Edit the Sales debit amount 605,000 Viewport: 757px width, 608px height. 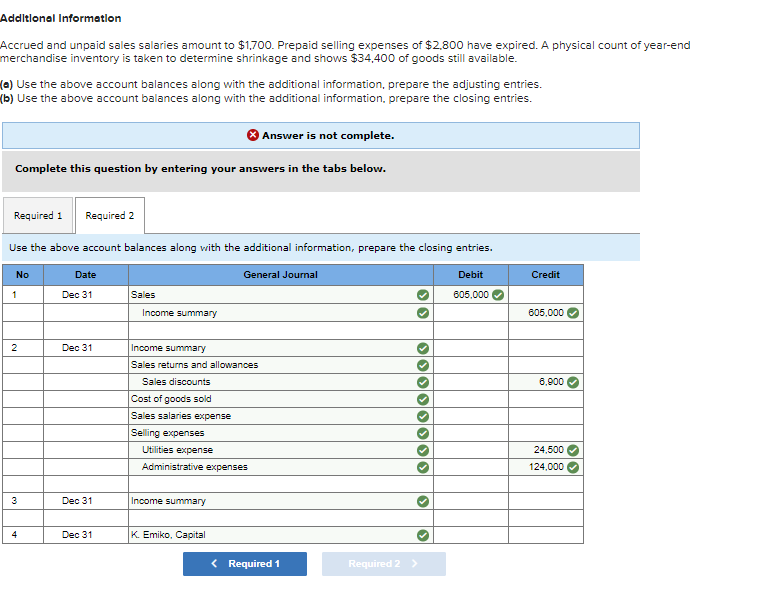(471, 295)
